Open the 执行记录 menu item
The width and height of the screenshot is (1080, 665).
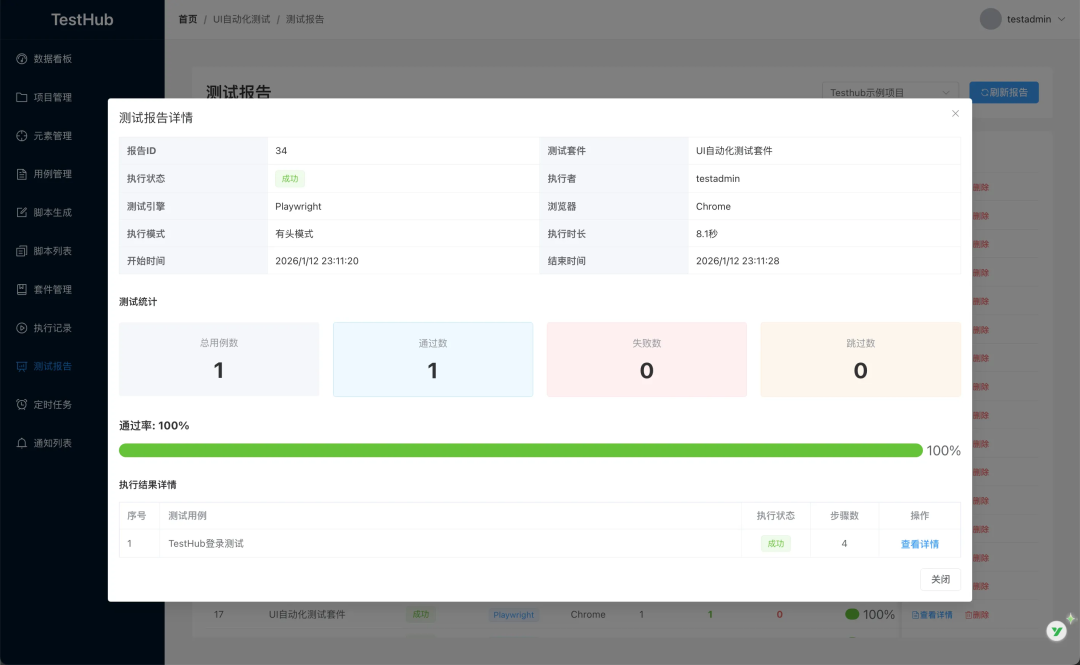click(x=82, y=328)
